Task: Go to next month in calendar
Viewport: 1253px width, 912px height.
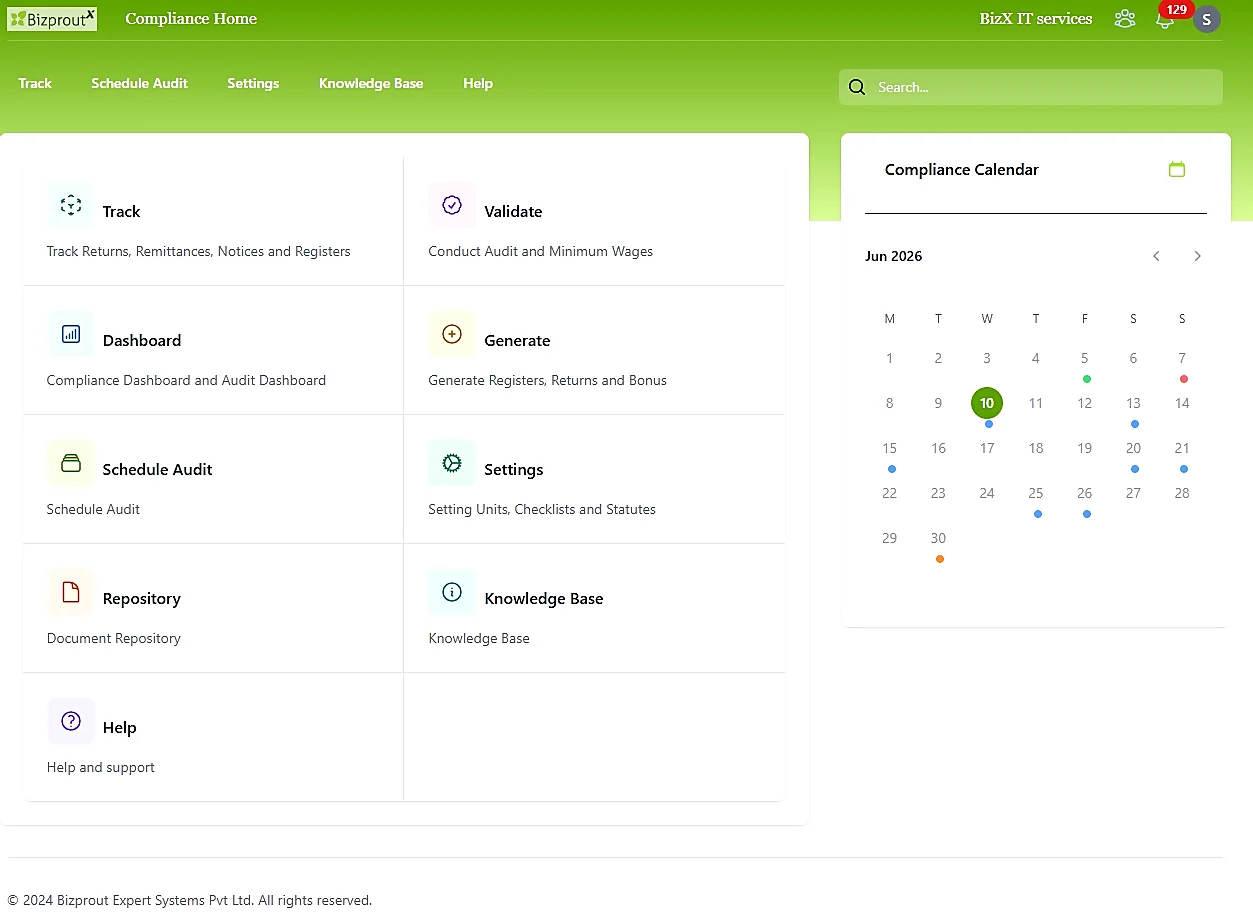Action: pyautogui.click(x=1197, y=256)
